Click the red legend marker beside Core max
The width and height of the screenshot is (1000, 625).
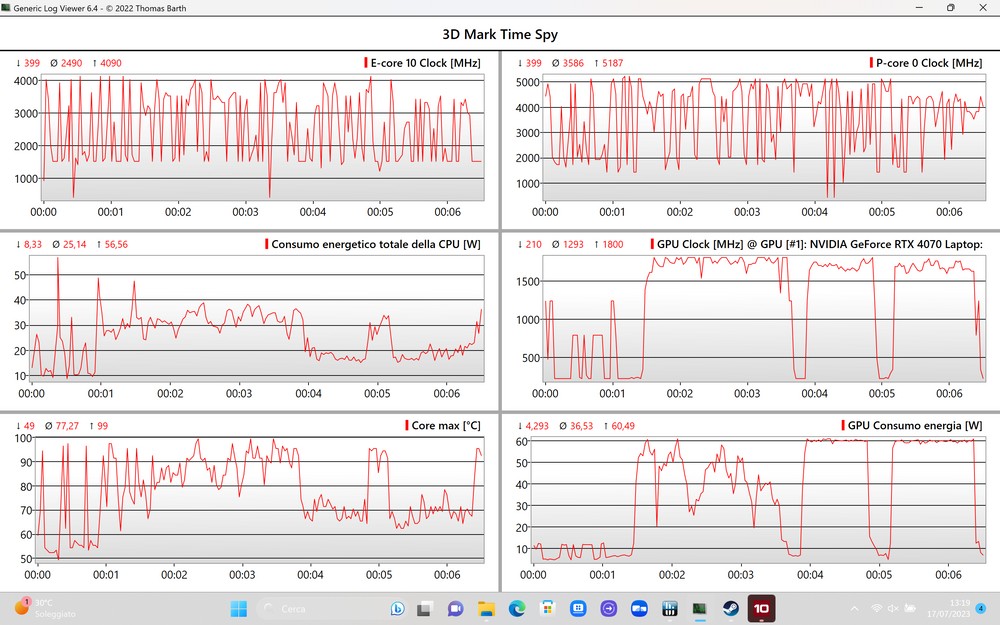pyautogui.click(x=407, y=425)
